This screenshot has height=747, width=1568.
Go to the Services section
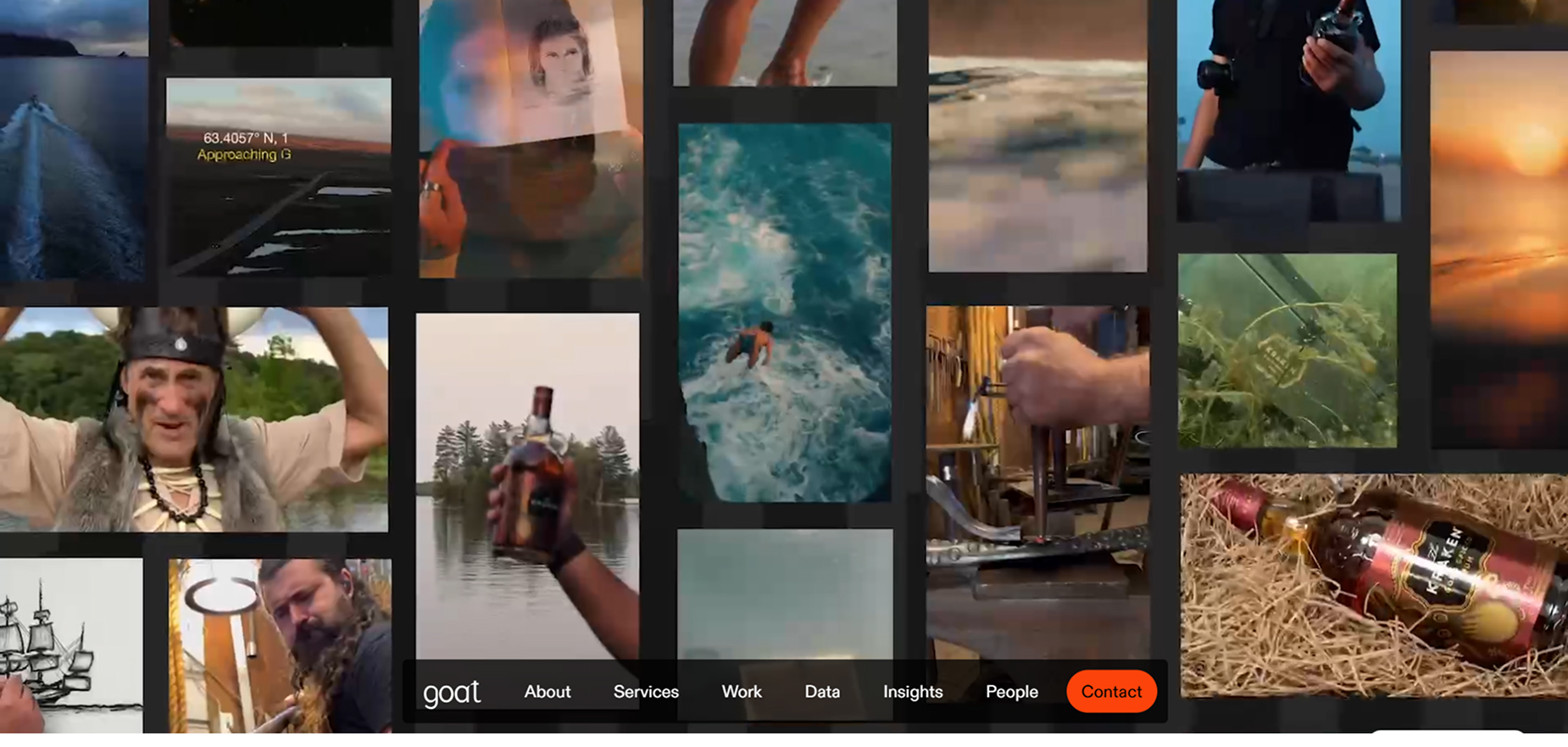646,692
